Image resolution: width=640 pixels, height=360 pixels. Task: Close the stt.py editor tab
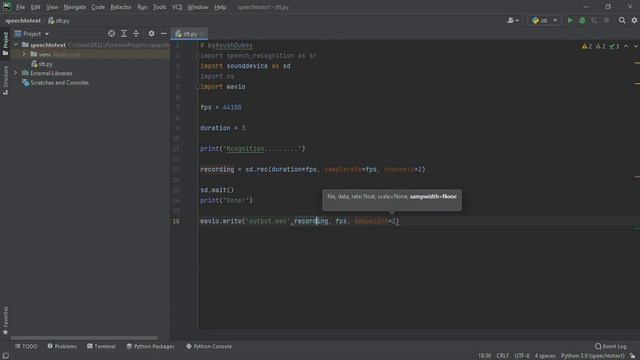pyautogui.click(x=202, y=34)
